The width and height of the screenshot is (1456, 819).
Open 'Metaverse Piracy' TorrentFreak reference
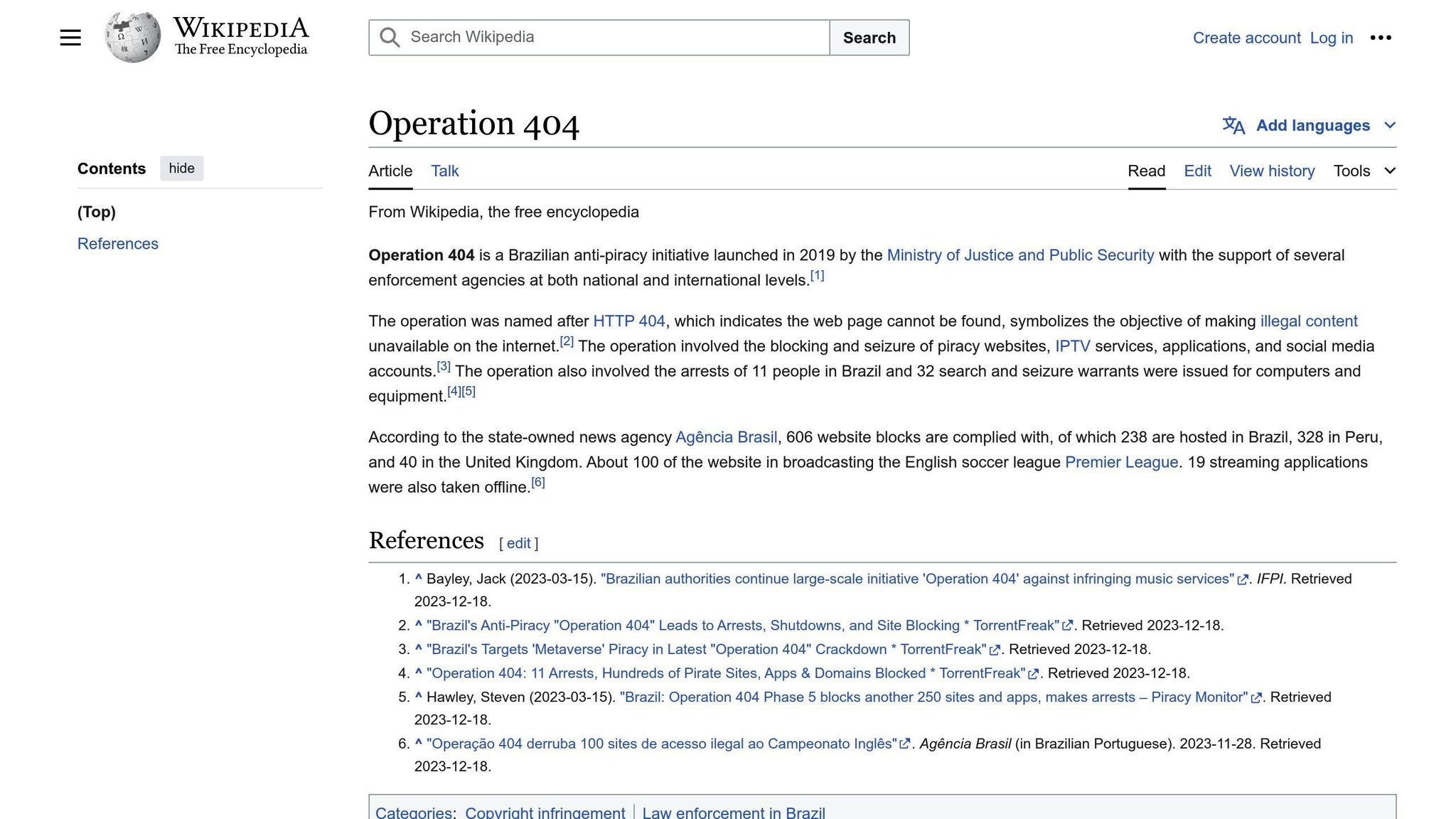[x=707, y=649]
